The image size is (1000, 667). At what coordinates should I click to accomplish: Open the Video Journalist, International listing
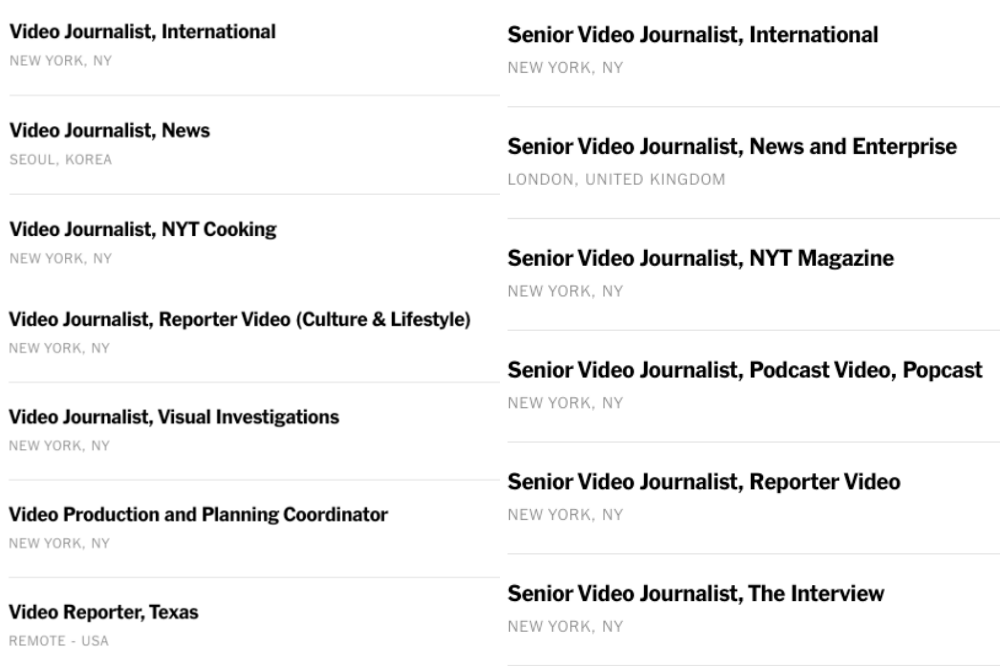tap(142, 32)
